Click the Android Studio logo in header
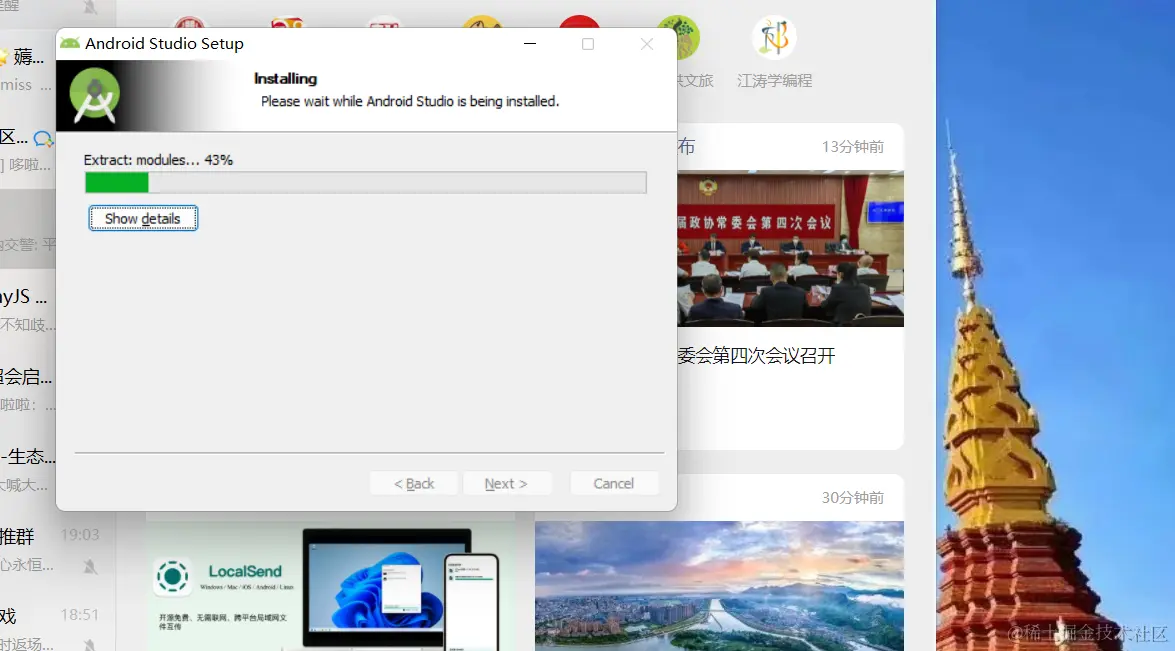 click(x=94, y=95)
